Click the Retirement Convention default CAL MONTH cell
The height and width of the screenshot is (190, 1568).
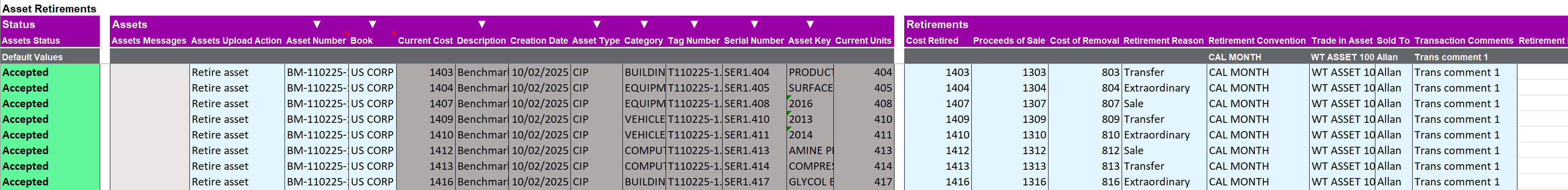click(x=1258, y=57)
